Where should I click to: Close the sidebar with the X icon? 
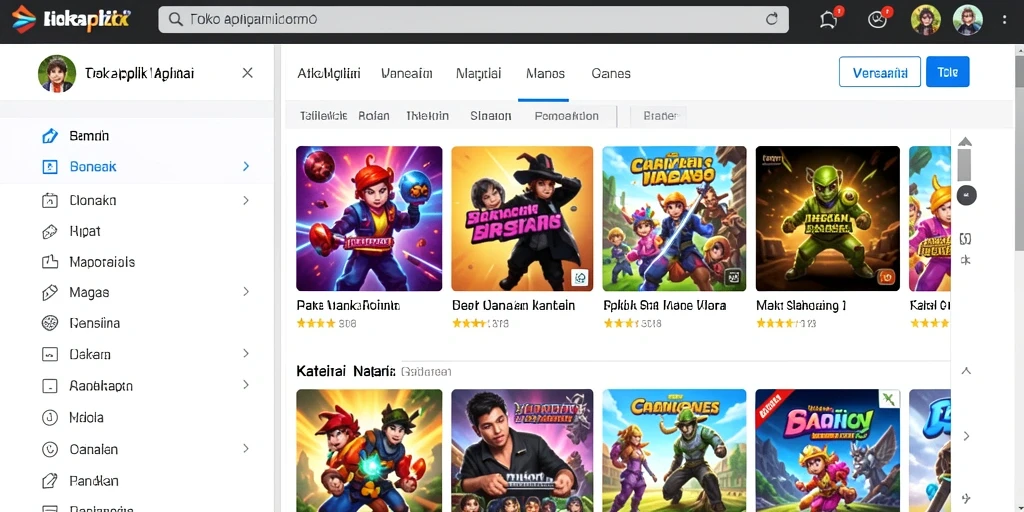click(248, 73)
